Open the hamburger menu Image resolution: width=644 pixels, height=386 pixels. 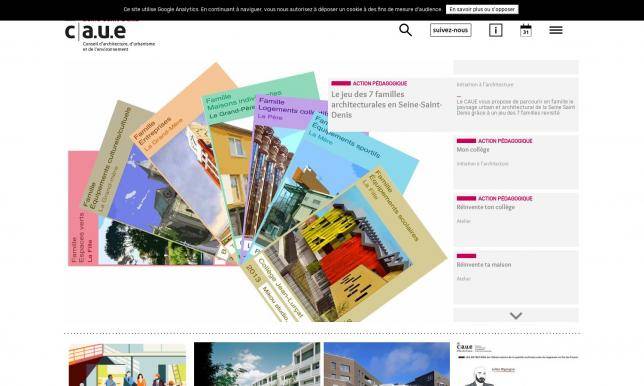(556, 30)
